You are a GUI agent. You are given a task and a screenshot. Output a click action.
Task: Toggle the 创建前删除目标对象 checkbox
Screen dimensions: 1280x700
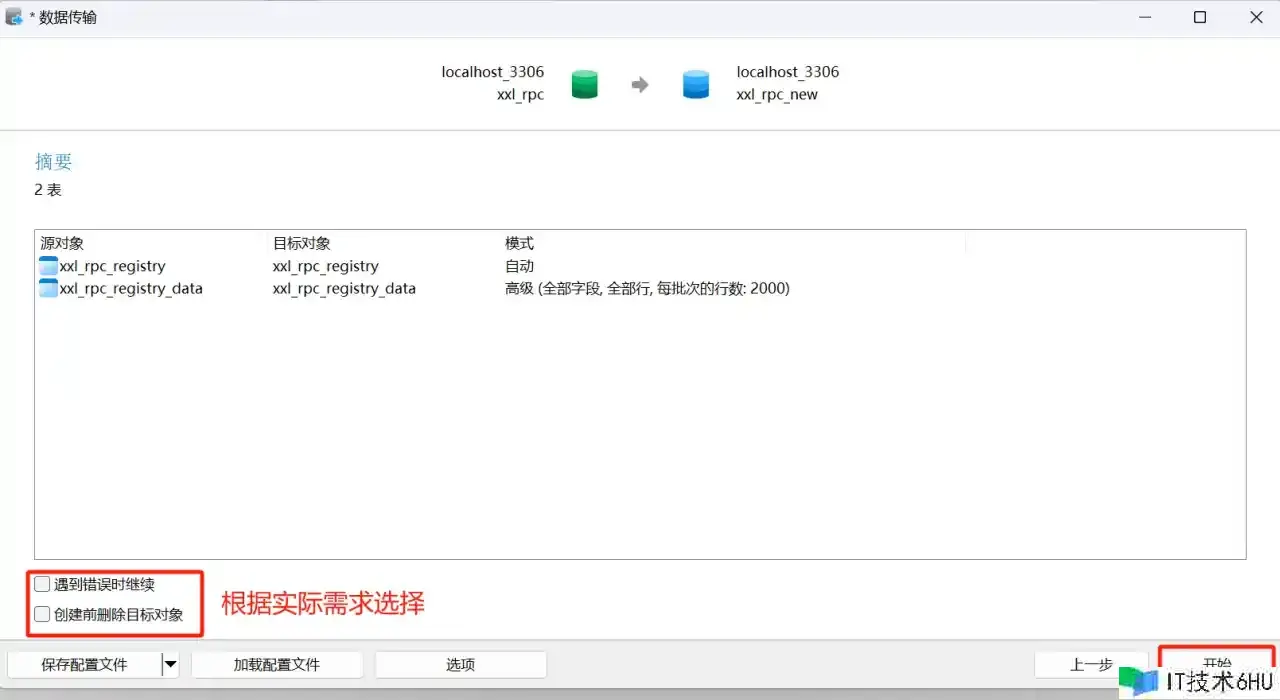click(42, 614)
